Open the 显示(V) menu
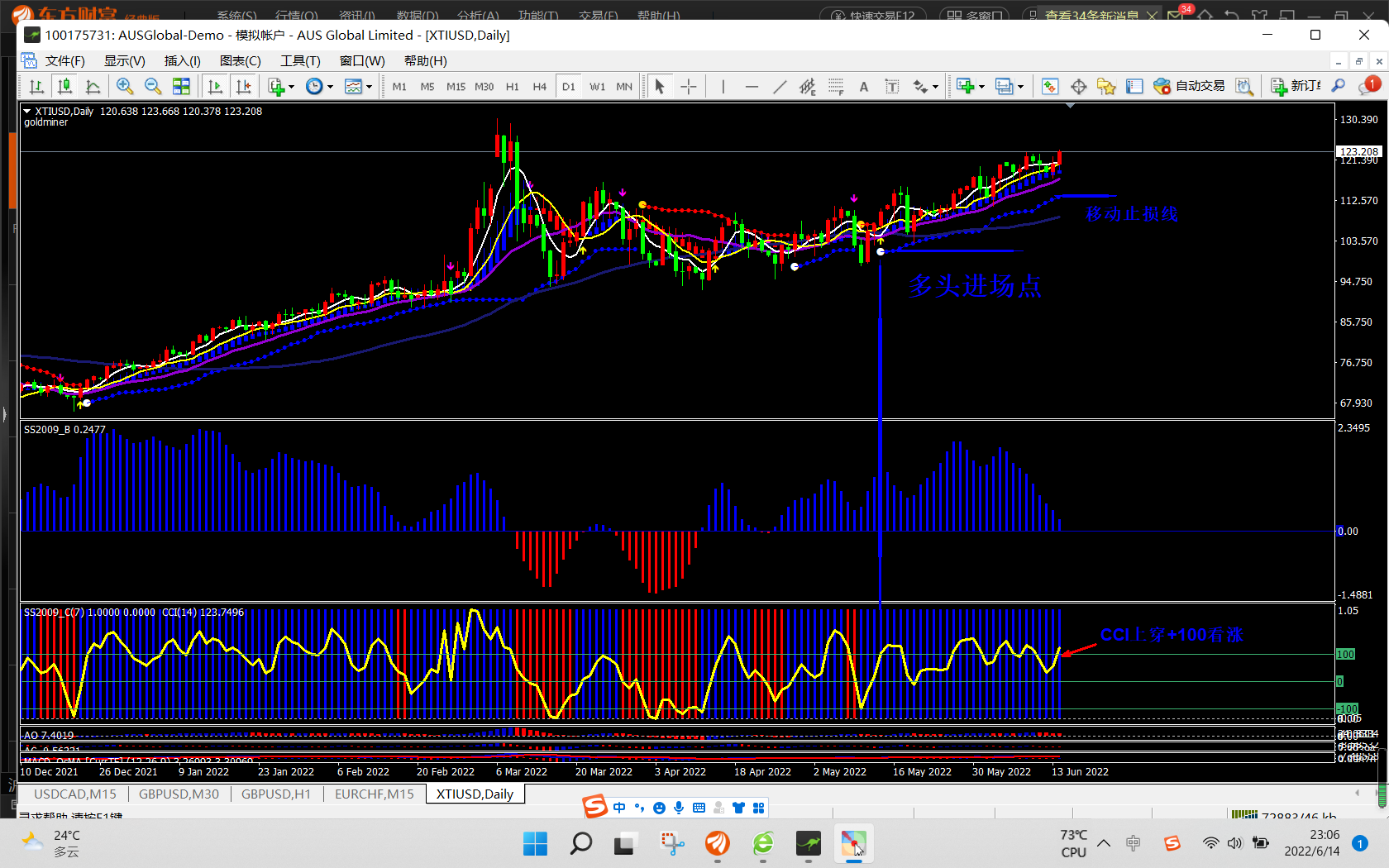1389x868 pixels. [x=125, y=61]
